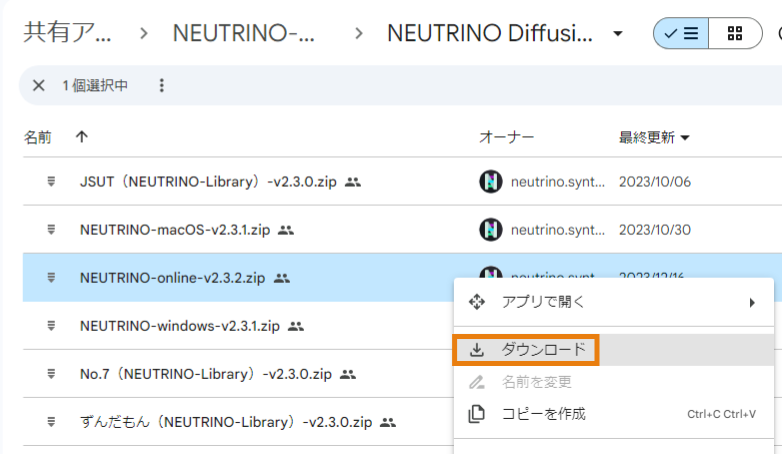
Task: Open the アプリで開く context menu item
Action: [x=613, y=302]
